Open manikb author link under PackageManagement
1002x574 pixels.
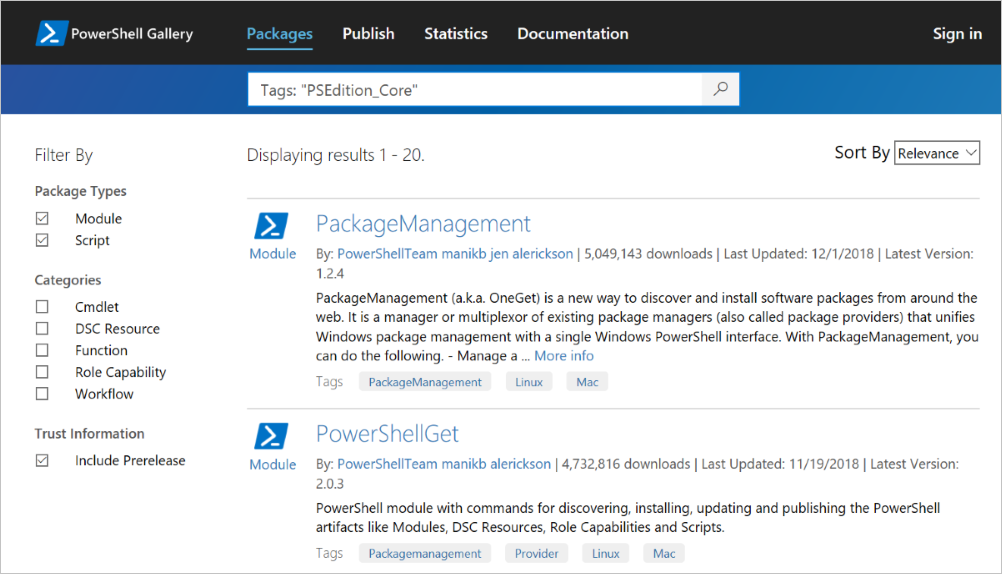(x=464, y=254)
